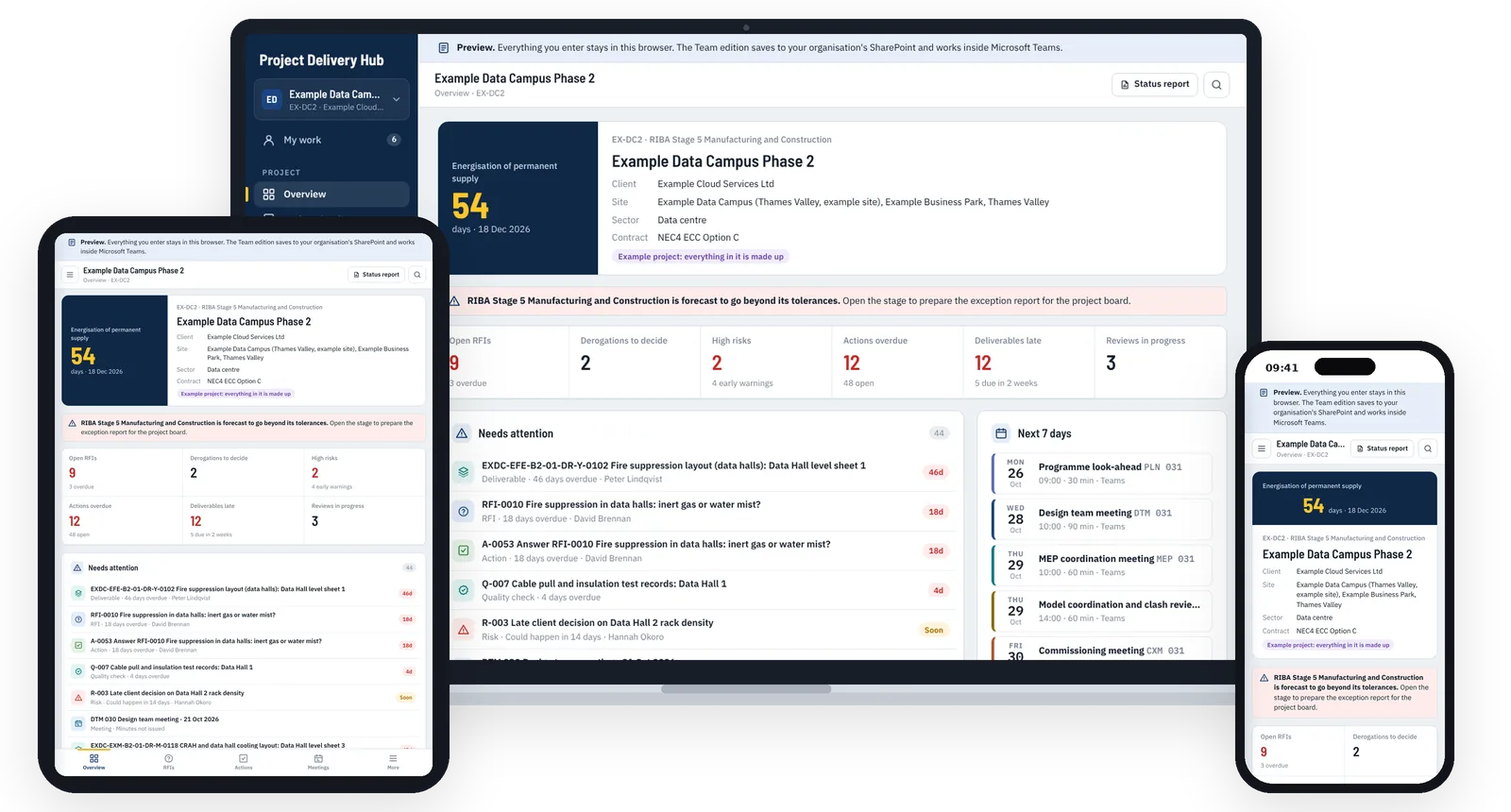Viewport: 1511px width, 812px height.
Task: Open the hamburger menu on the phone
Action: tap(1262, 448)
